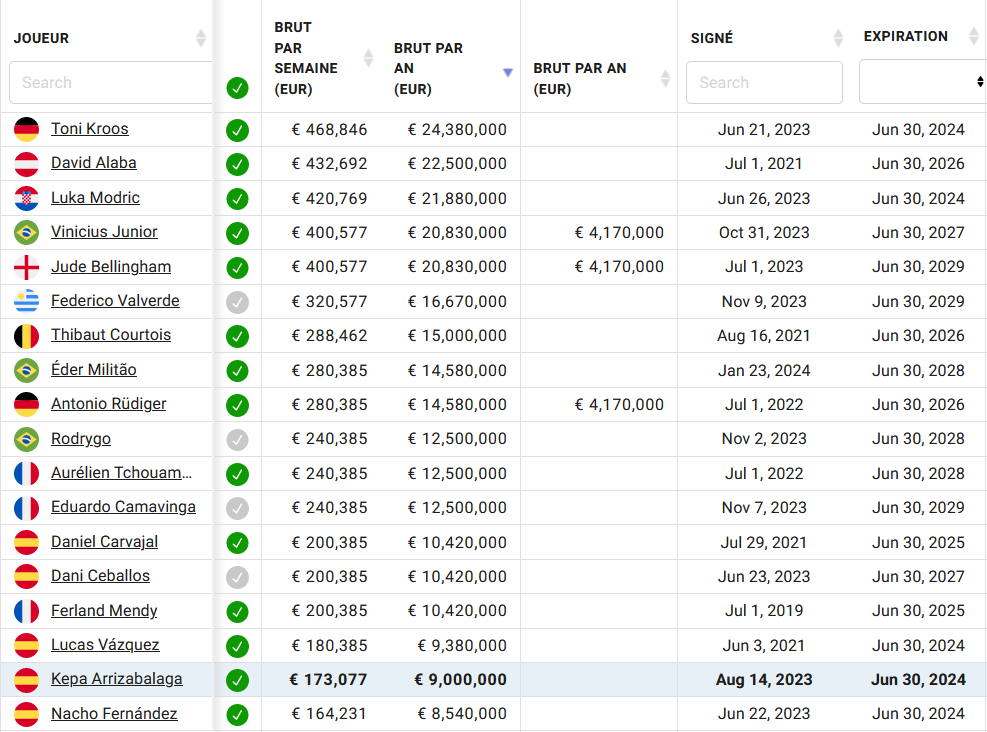Toggle the green verified filter in header
This screenshot has height=732, width=987.
(x=237, y=88)
